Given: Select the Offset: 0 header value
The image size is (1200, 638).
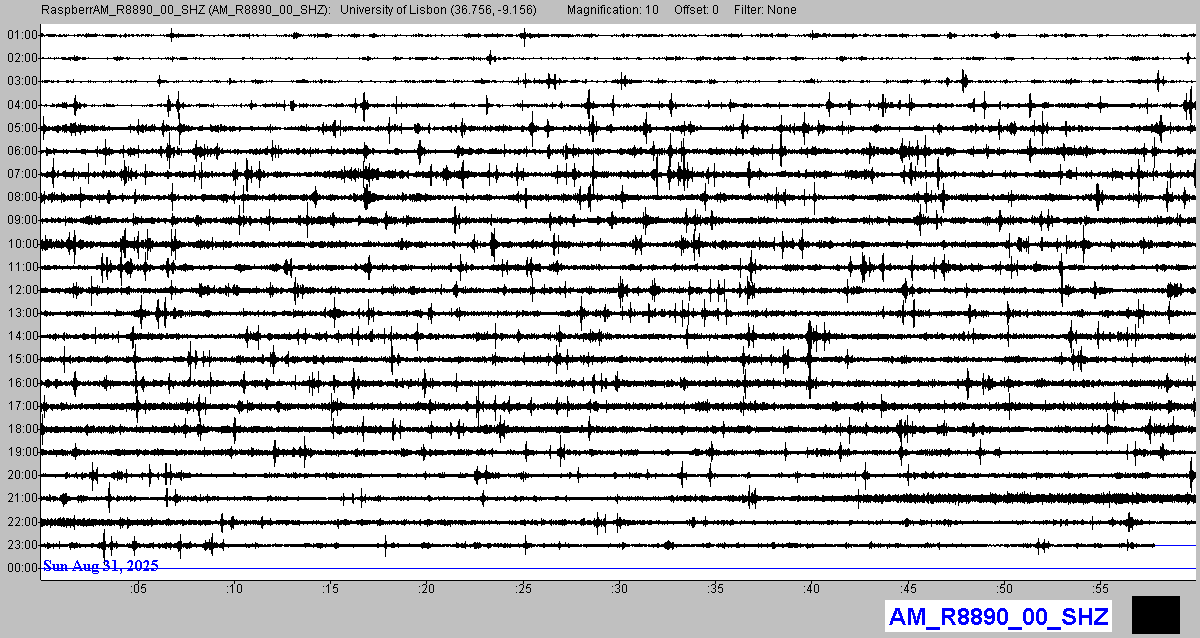Looking at the screenshot, I should click(696, 10).
